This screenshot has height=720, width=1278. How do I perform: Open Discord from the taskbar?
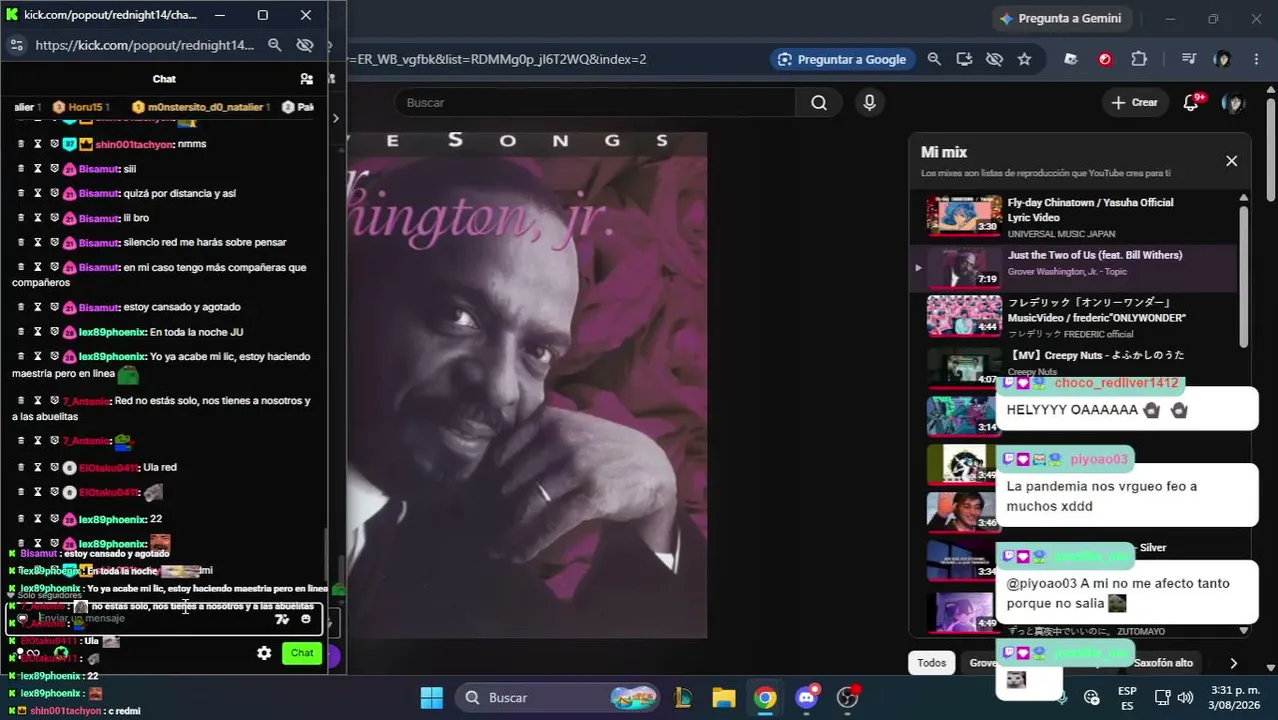click(x=806, y=697)
